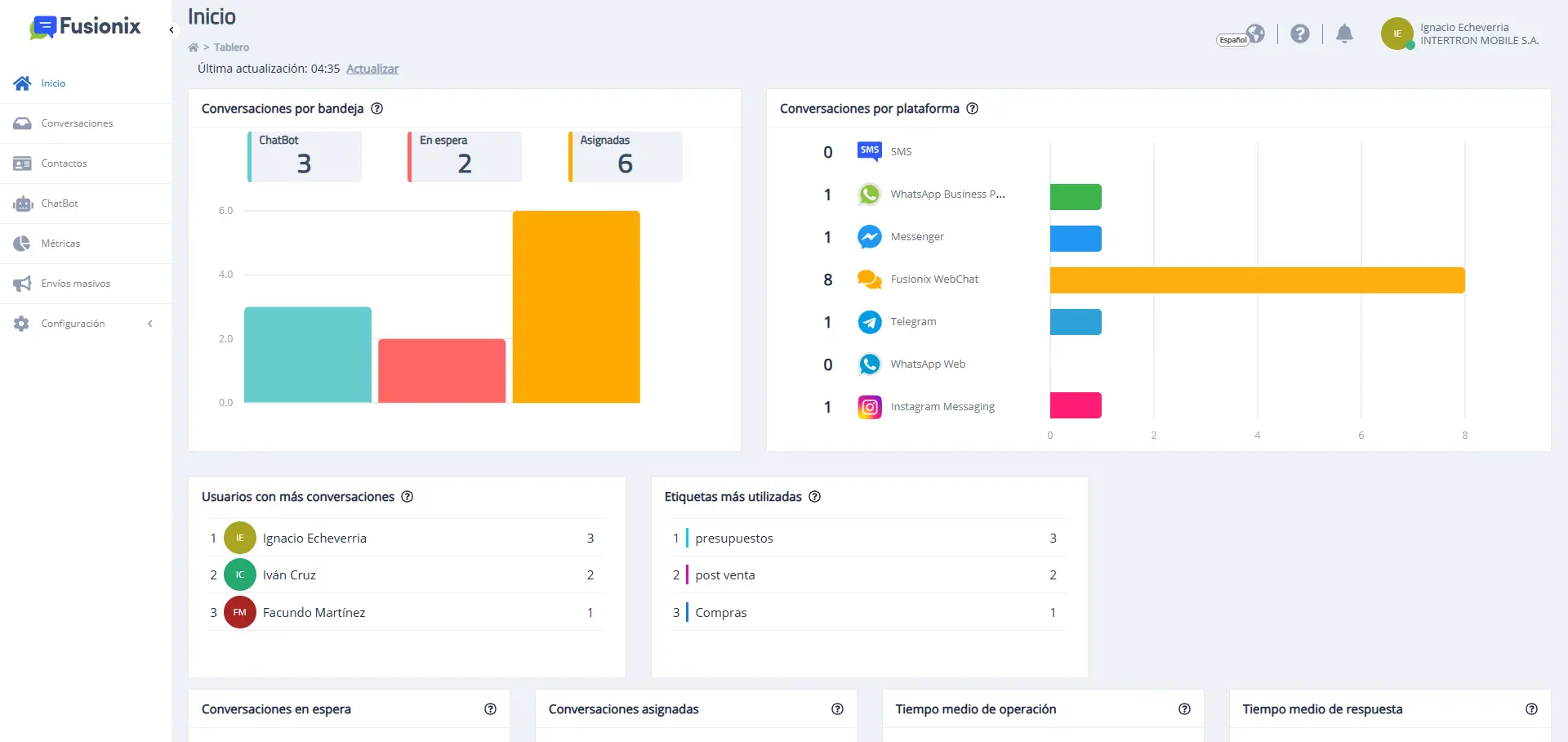Show help for Tiempo medio de respuesta
The image size is (1568, 742).
click(x=1531, y=709)
